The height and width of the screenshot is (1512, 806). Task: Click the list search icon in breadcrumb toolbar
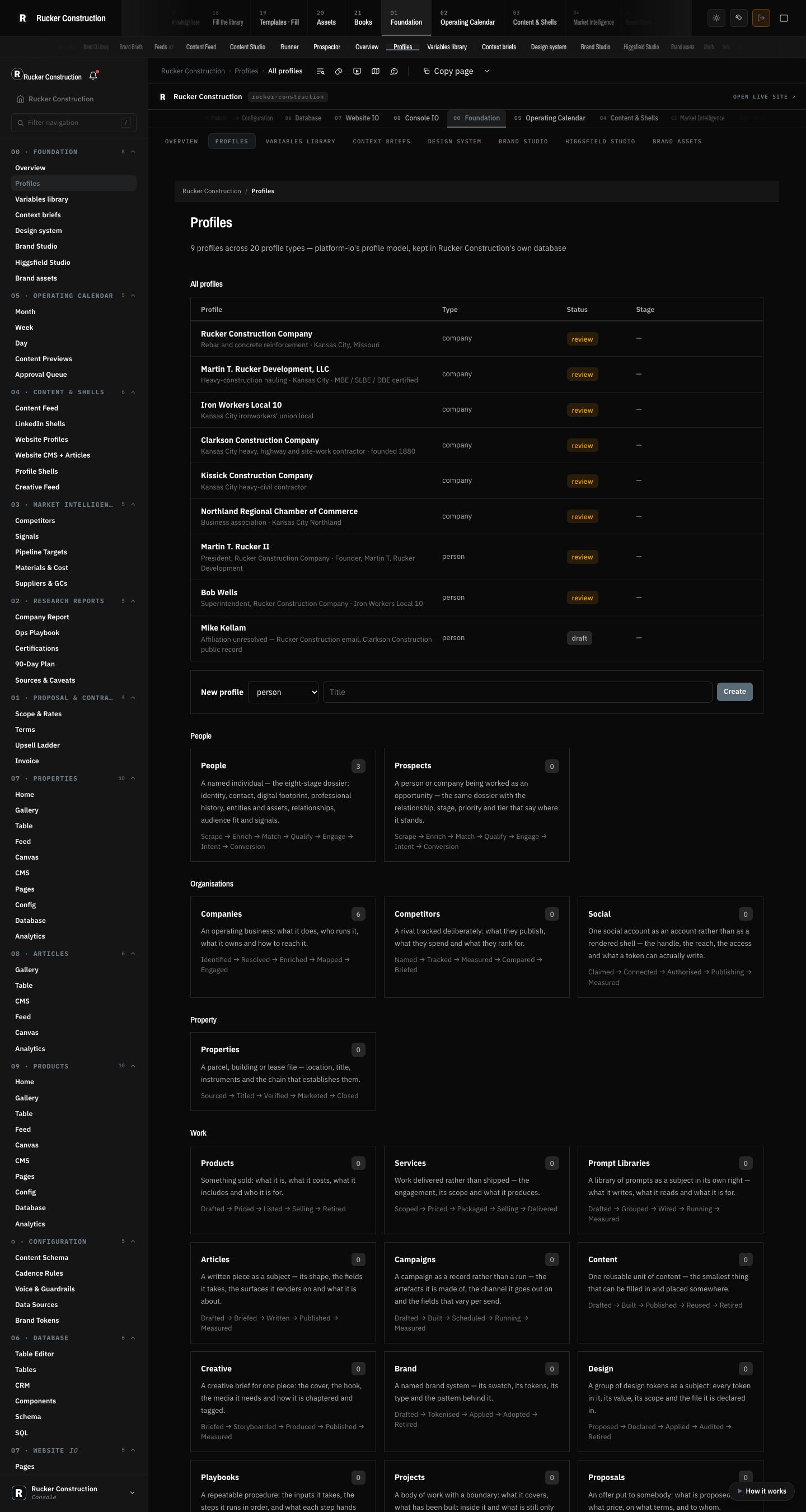point(320,71)
